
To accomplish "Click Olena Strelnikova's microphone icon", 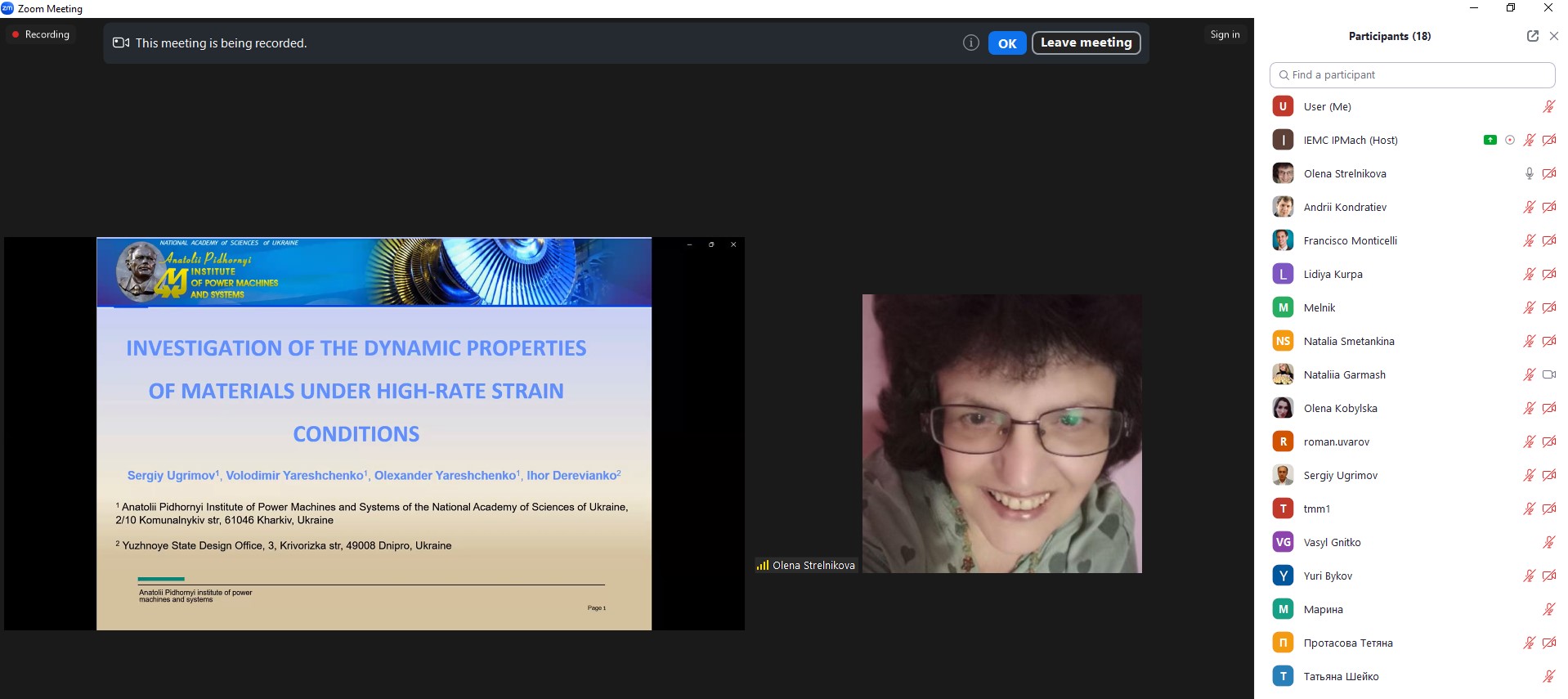I will [1529, 173].
